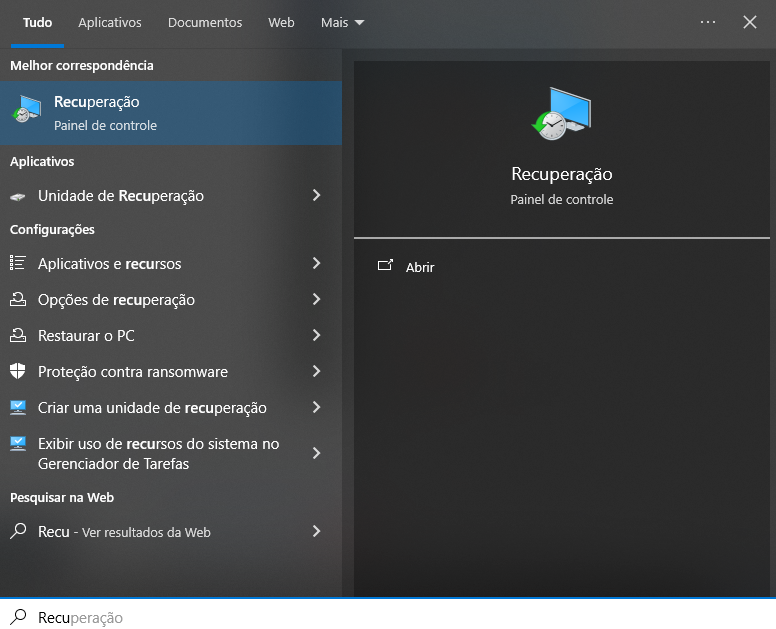Click Abrir to open Recuperação

coord(419,267)
